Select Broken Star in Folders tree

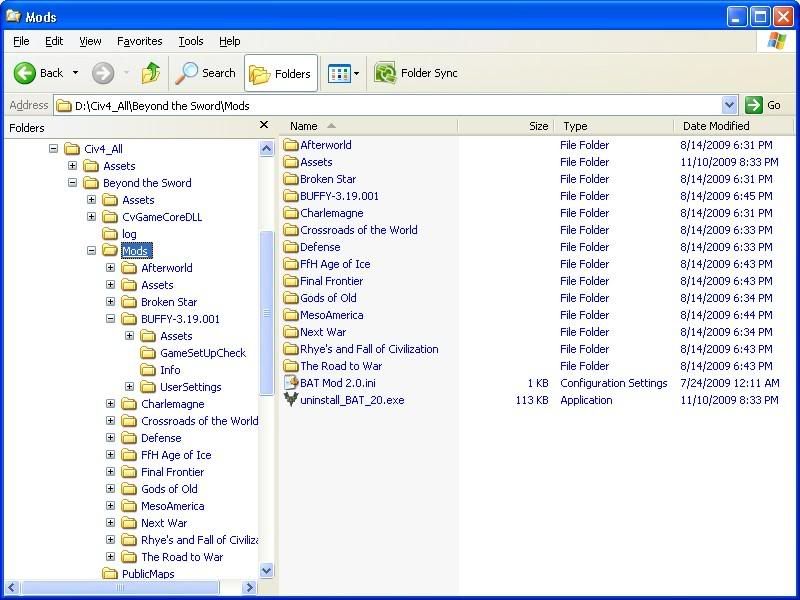(169, 302)
